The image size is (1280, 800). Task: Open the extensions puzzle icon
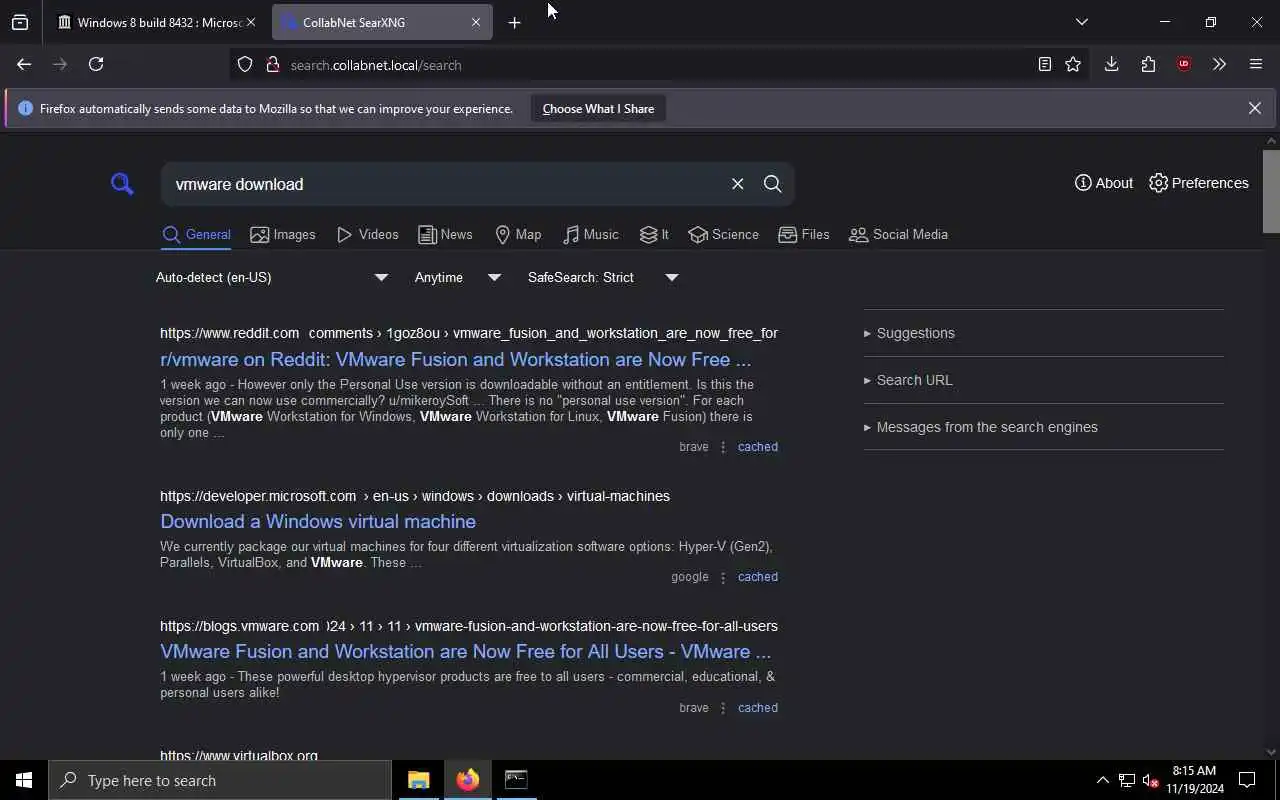pos(1148,64)
